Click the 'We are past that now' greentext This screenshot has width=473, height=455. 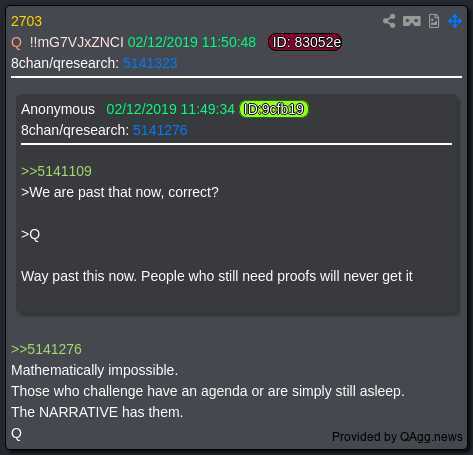[x=119, y=192]
